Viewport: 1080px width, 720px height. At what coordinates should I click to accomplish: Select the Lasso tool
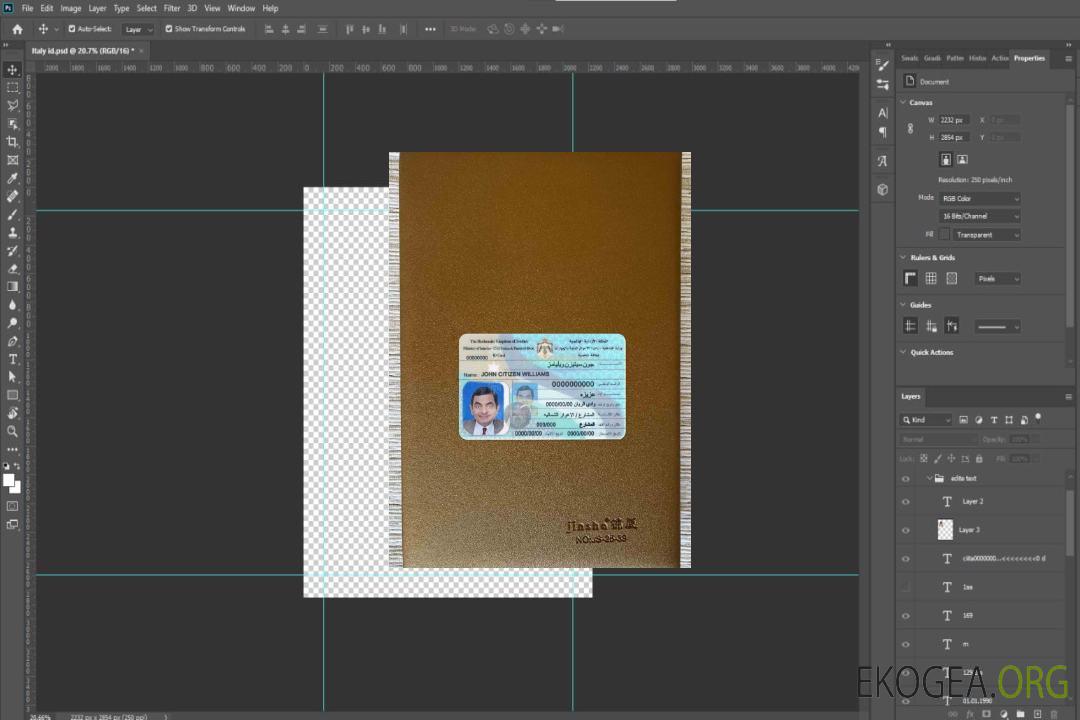tap(13, 105)
